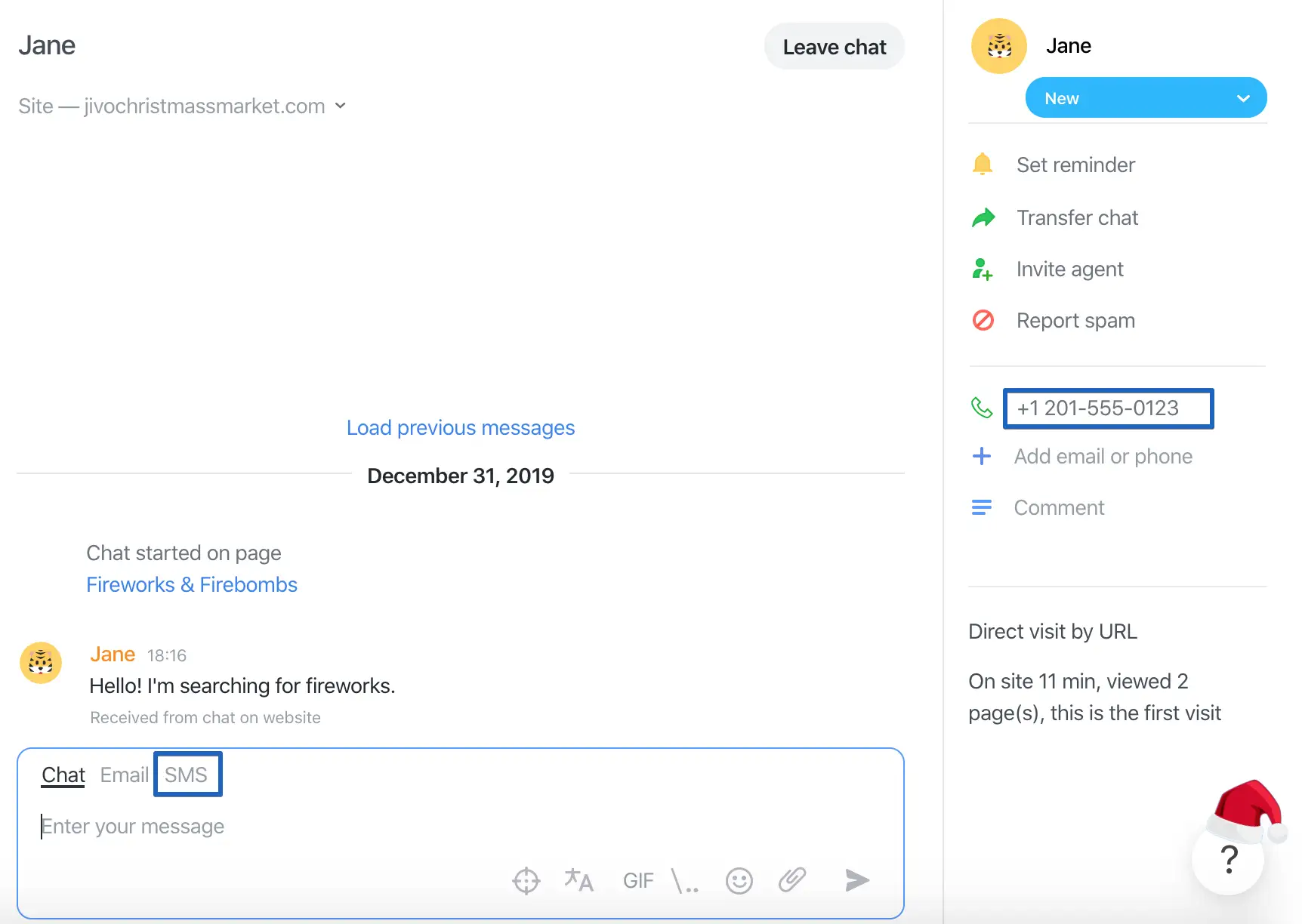Click the Leave chat button
The width and height of the screenshot is (1302, 924).
tap(834, 47)
